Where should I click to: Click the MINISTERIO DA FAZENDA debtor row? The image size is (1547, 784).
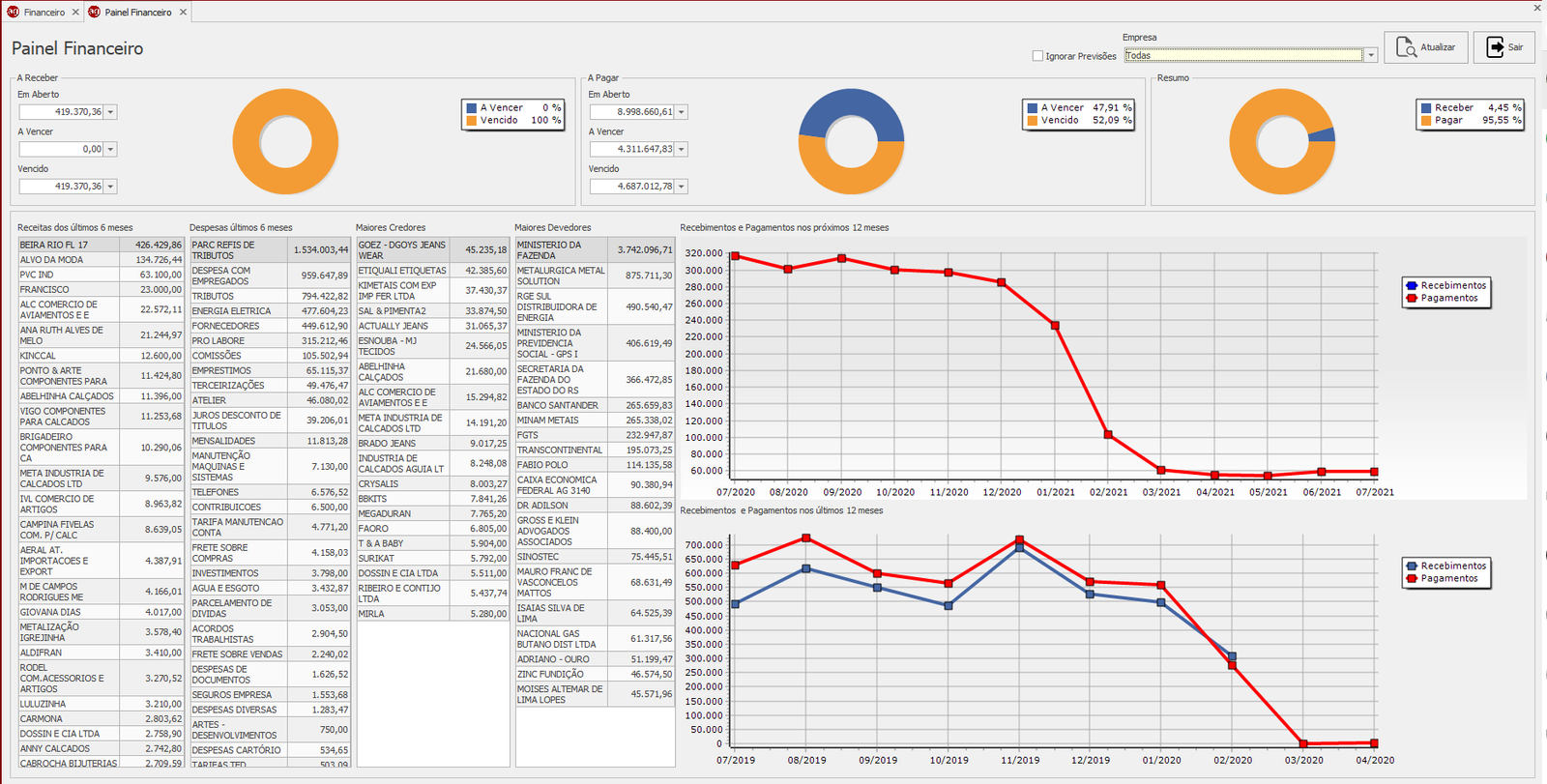coord(594,250)
